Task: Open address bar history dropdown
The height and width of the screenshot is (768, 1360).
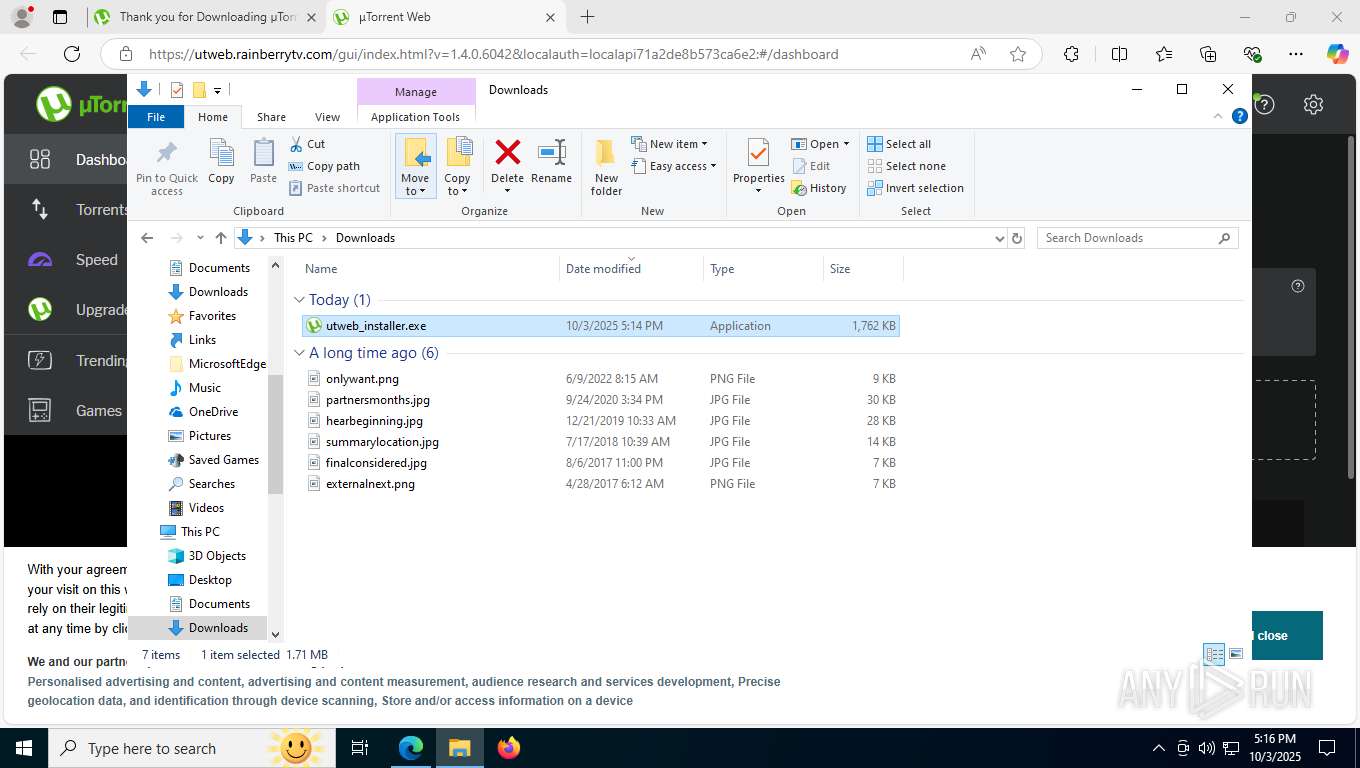Action: click(x=999, y=238)
